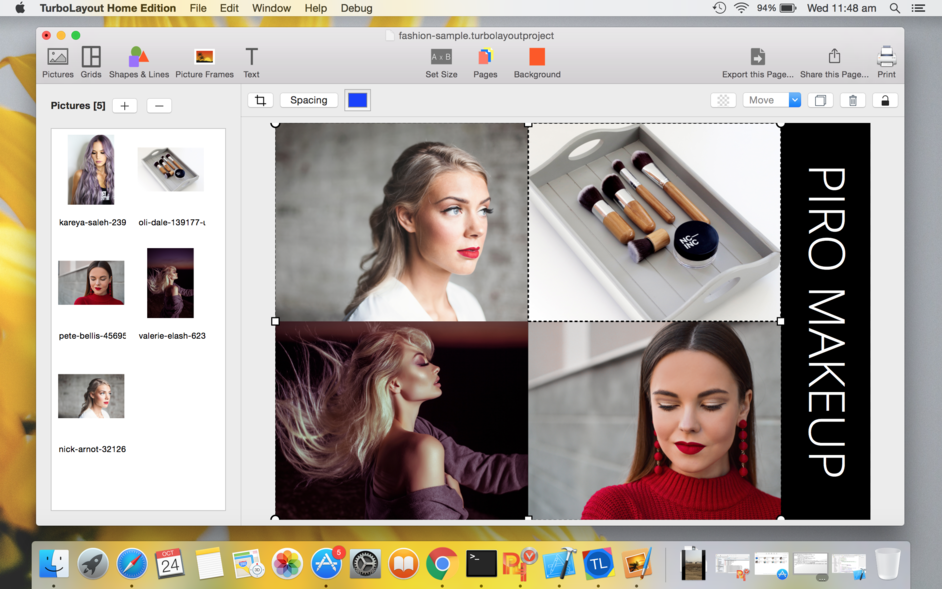Screen dimensions: 942x589
Task: Open Xcode from the Dock
Action: click(559, 564)
